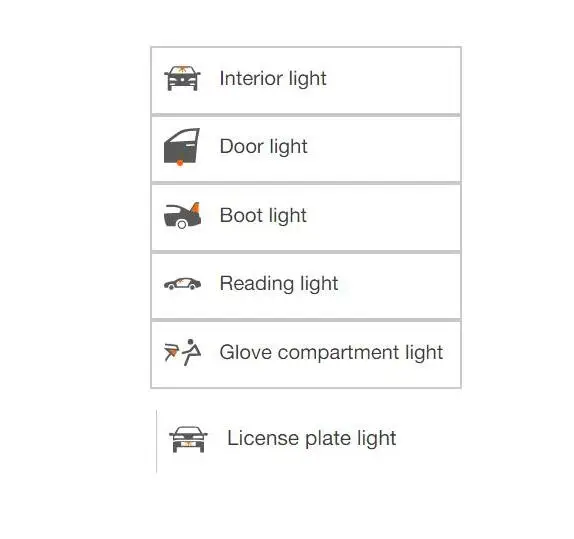Viewport: 574px width, 539px height.
Task: Choose the Boot light list row
Action: [x=306, y=218]
